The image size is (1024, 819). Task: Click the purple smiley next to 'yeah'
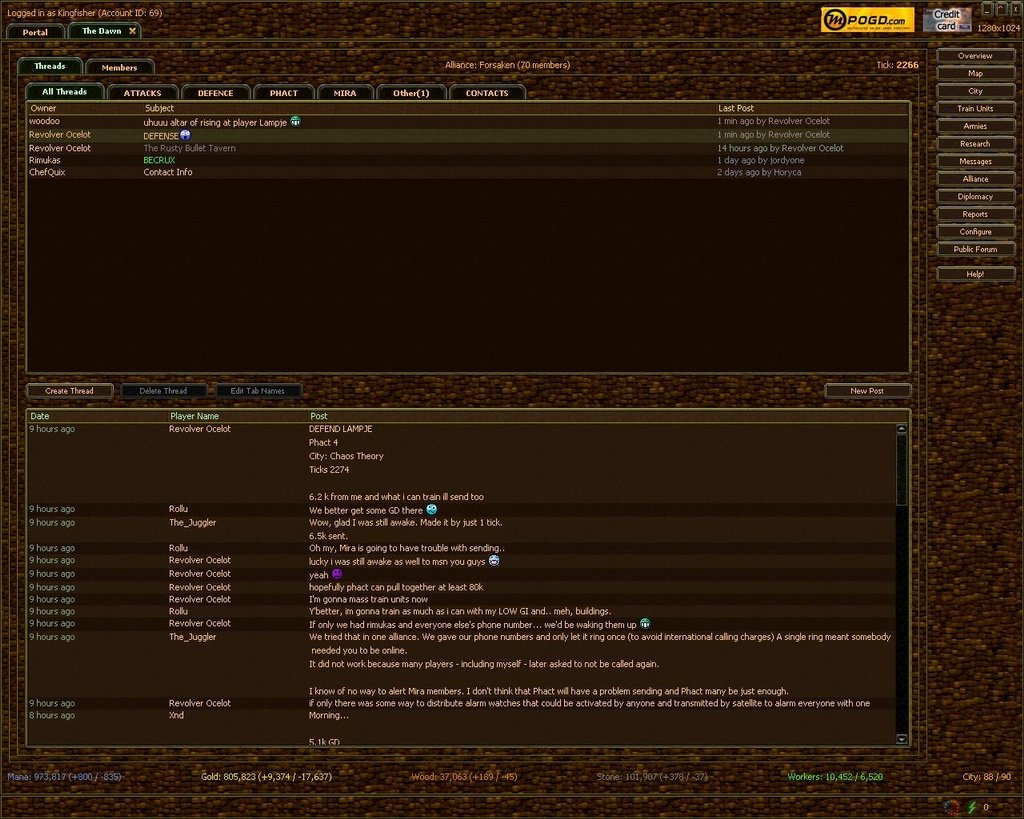coord(337,574)
